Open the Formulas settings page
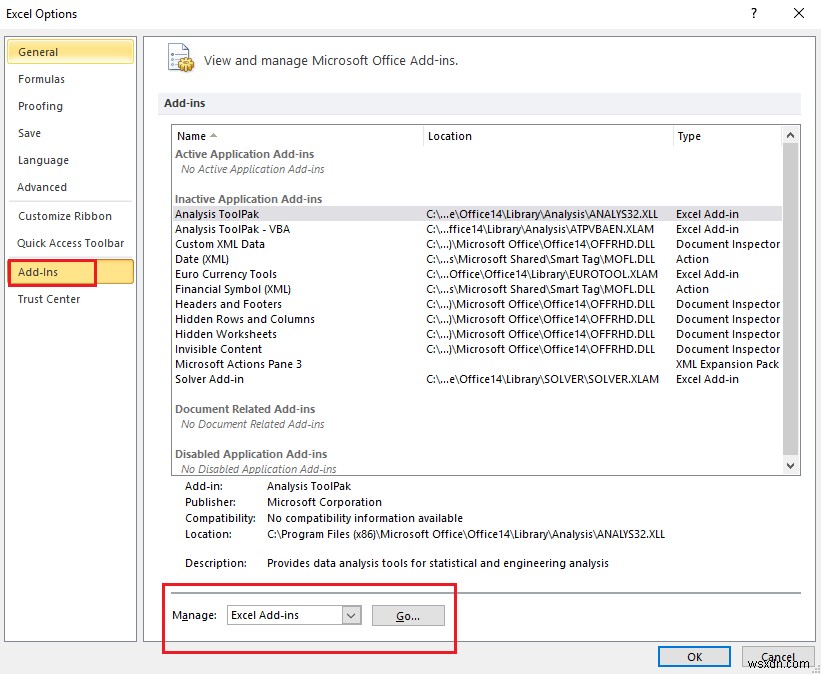Screen dimensions: 821x674 click(x=42, y=79)
